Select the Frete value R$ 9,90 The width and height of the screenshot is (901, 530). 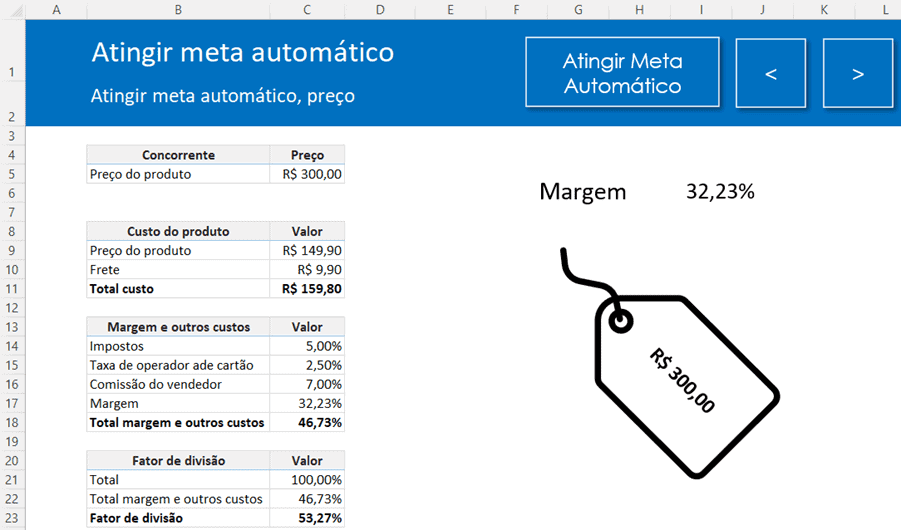coord(307,269)
